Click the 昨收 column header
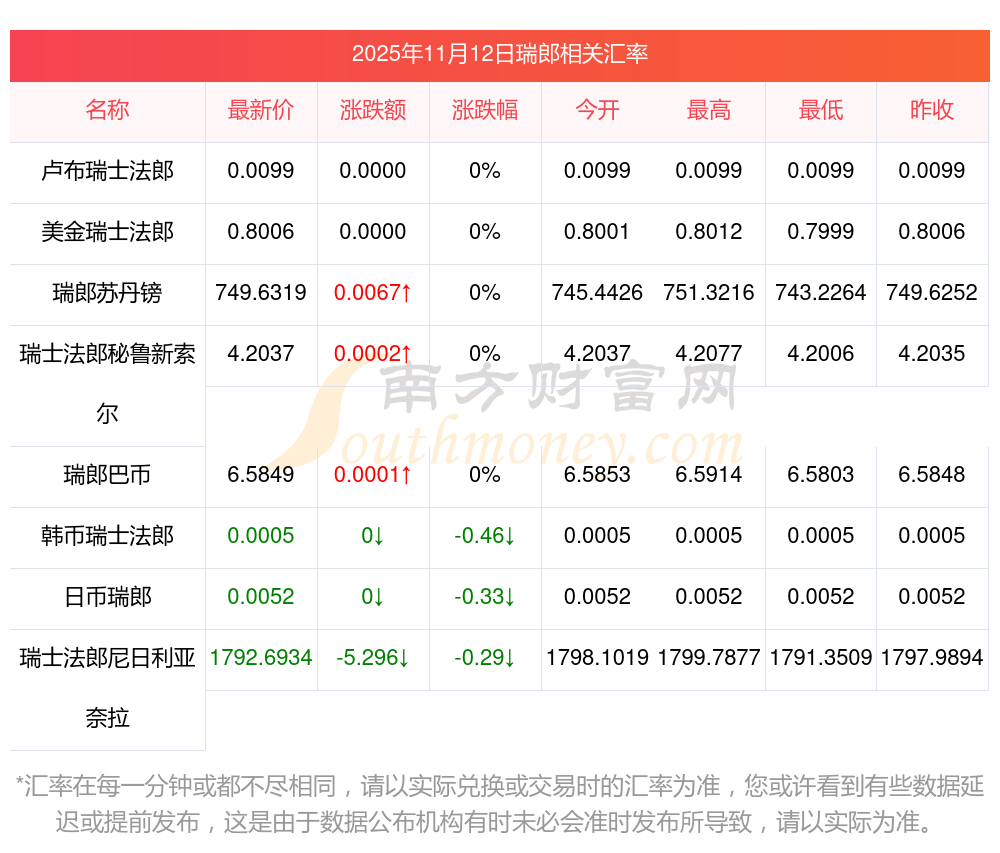 pyautogui.click(x=932, y=110)
